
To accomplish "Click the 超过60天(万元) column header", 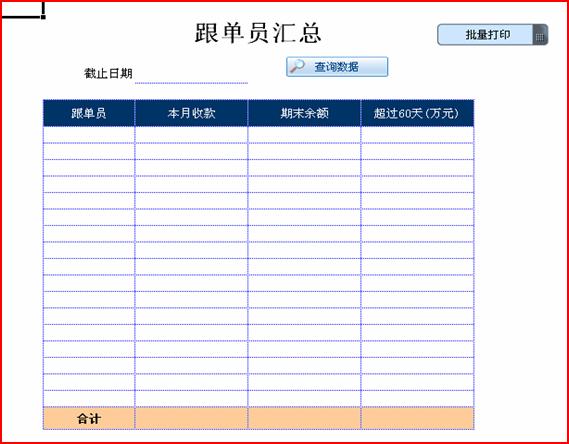I will point(417,113).
